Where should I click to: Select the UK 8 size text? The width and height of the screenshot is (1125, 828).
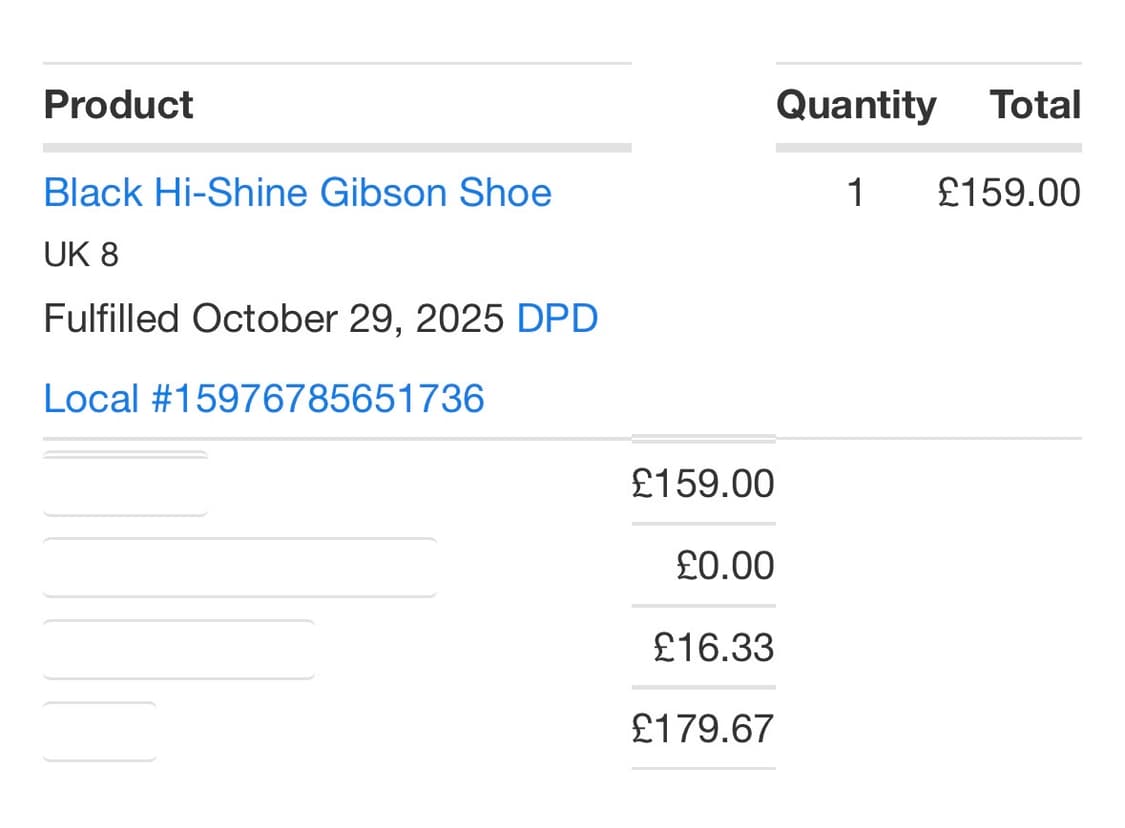pos(81,255)
